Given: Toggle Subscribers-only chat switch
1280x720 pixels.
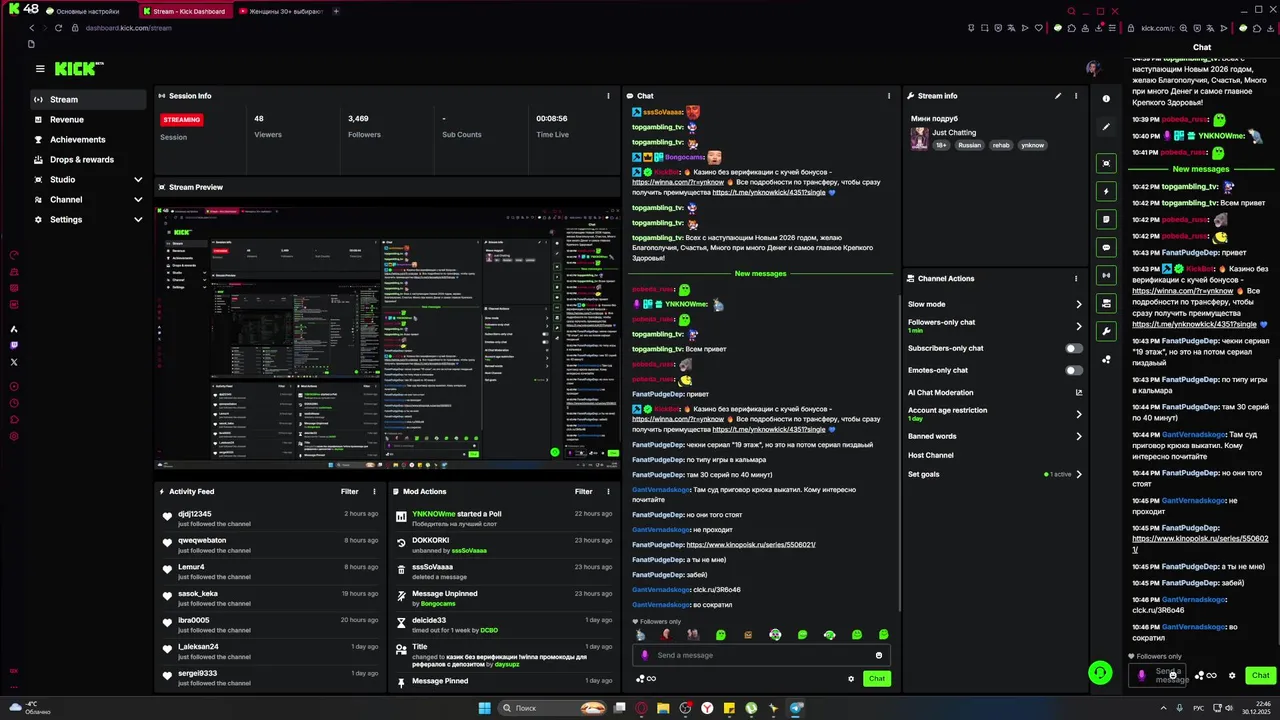Looking at the screenshot, I should click(1074, 349).
